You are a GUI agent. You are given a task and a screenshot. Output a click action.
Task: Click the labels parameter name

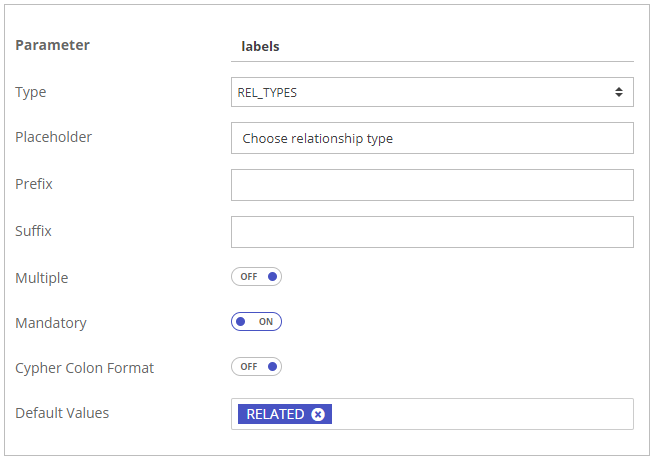pos(261,46)
